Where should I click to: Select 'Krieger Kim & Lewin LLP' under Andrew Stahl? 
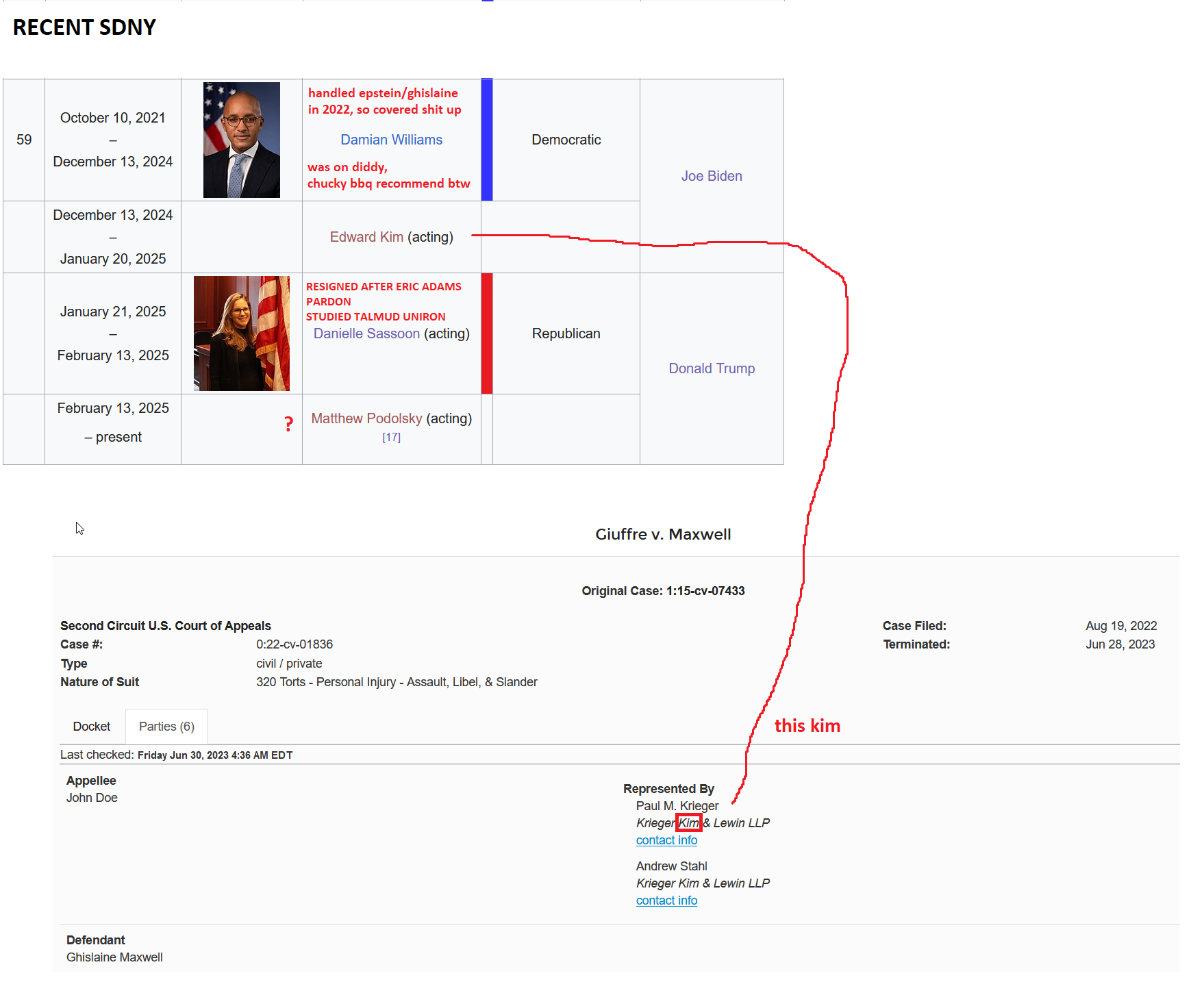coord(703,883)
